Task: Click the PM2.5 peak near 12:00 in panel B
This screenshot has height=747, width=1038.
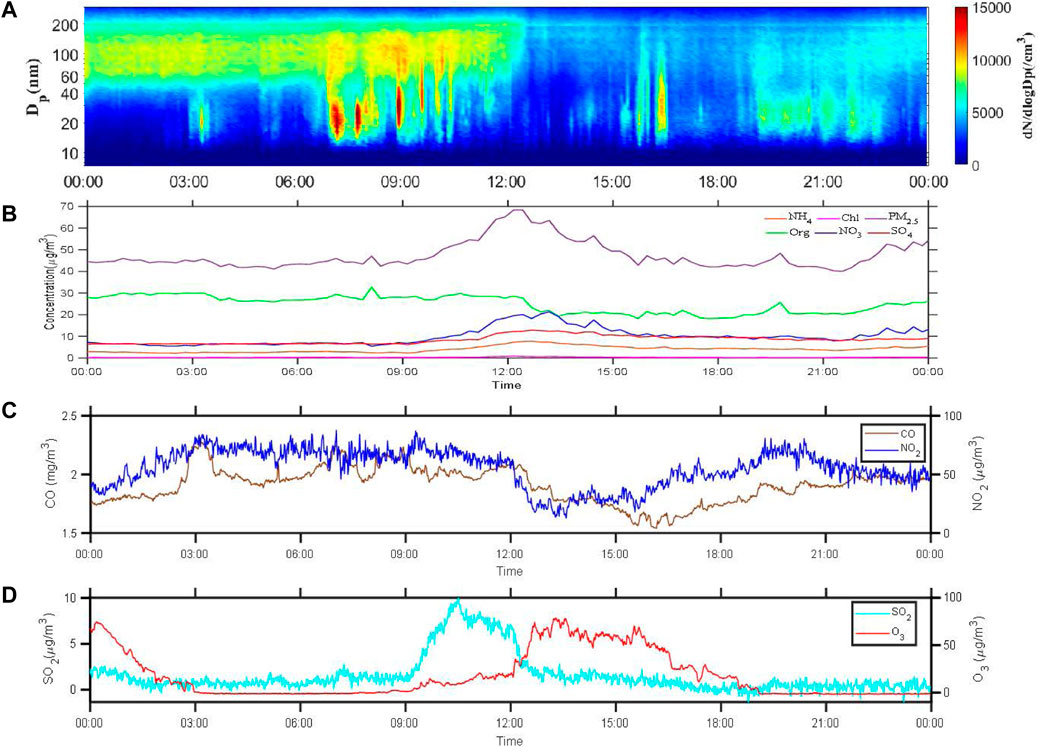Action: pos(519,210)
